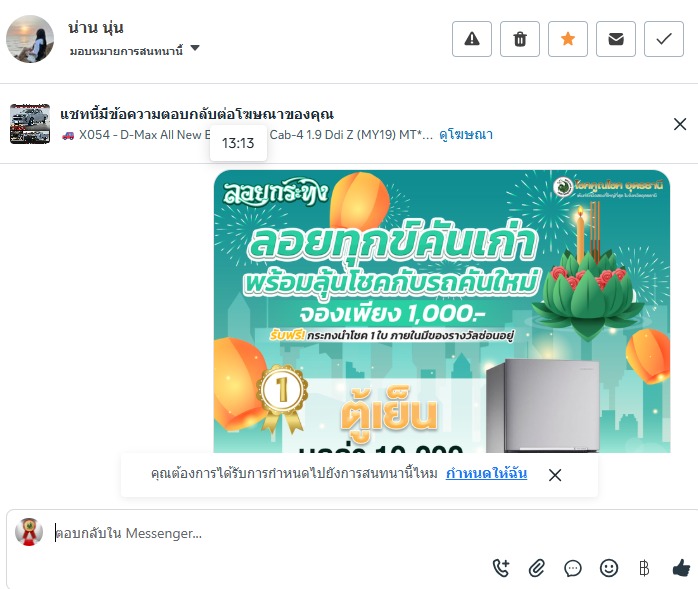The image size is (698, 589).
Task: Dismiss the ad reply banner
Action: [x=680, y=124]
